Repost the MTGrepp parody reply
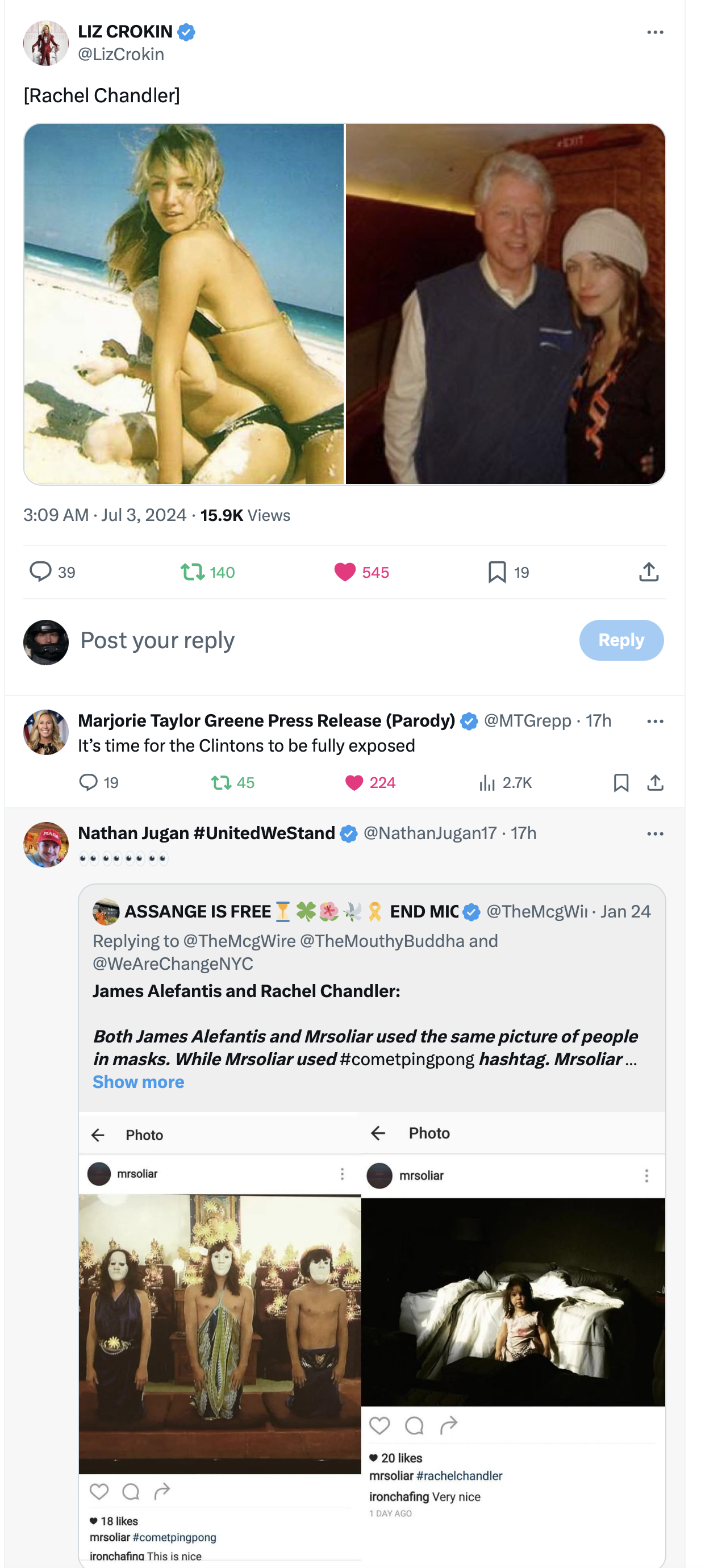 [220, 783]
